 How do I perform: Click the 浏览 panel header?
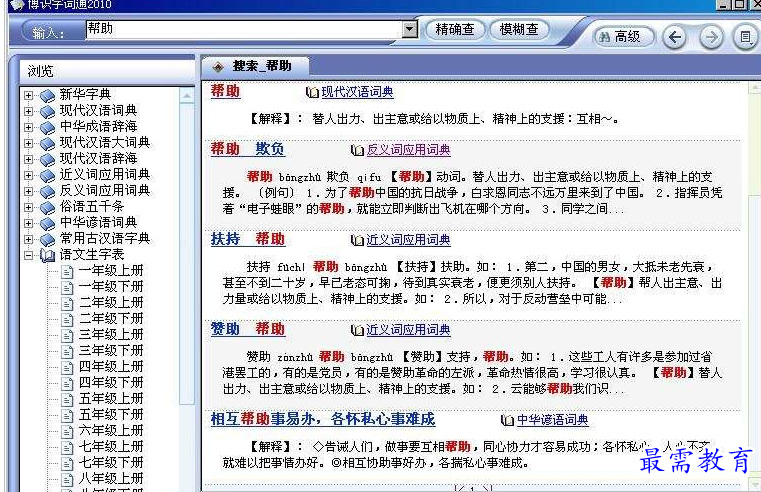[x=106, y=71]
